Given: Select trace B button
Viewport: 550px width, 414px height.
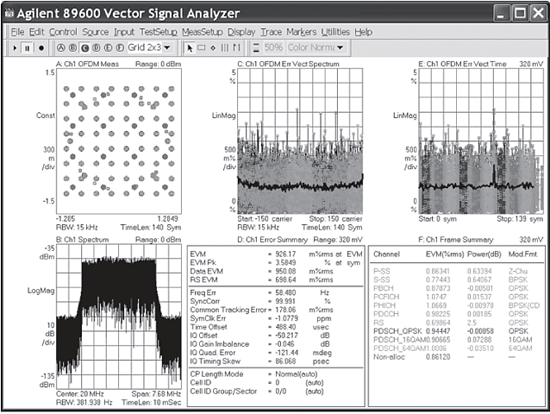Looking at the screenshot, I should click(73, 48).
